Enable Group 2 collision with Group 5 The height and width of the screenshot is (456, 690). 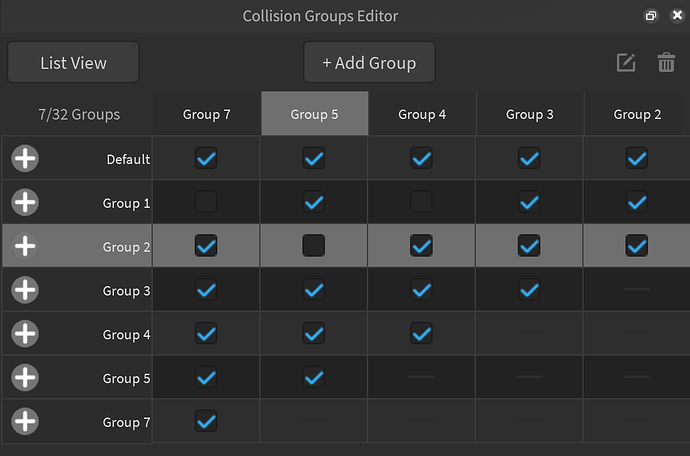click(314, 246)
